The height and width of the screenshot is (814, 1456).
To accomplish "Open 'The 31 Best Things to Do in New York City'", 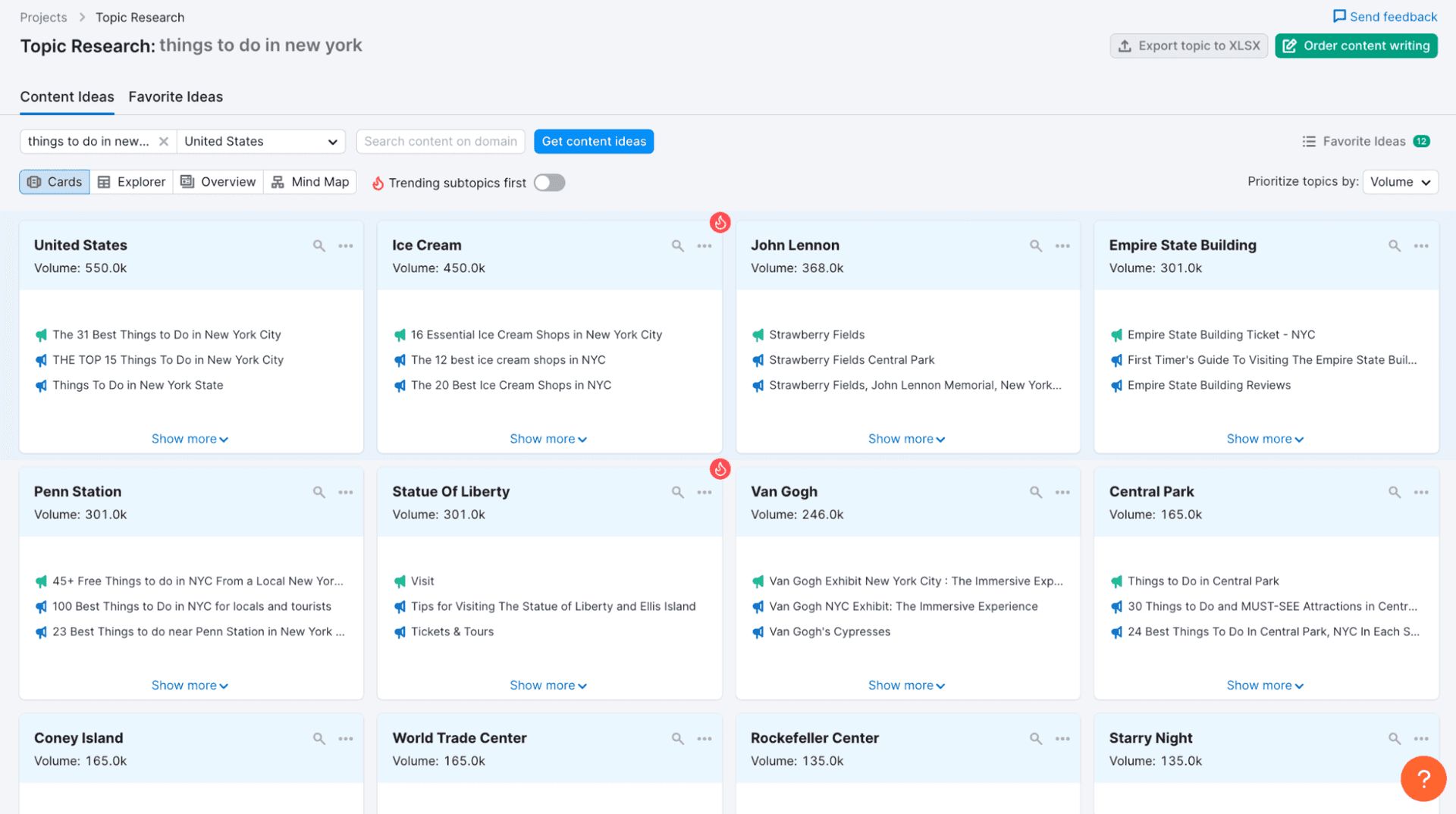I will 167,335.
